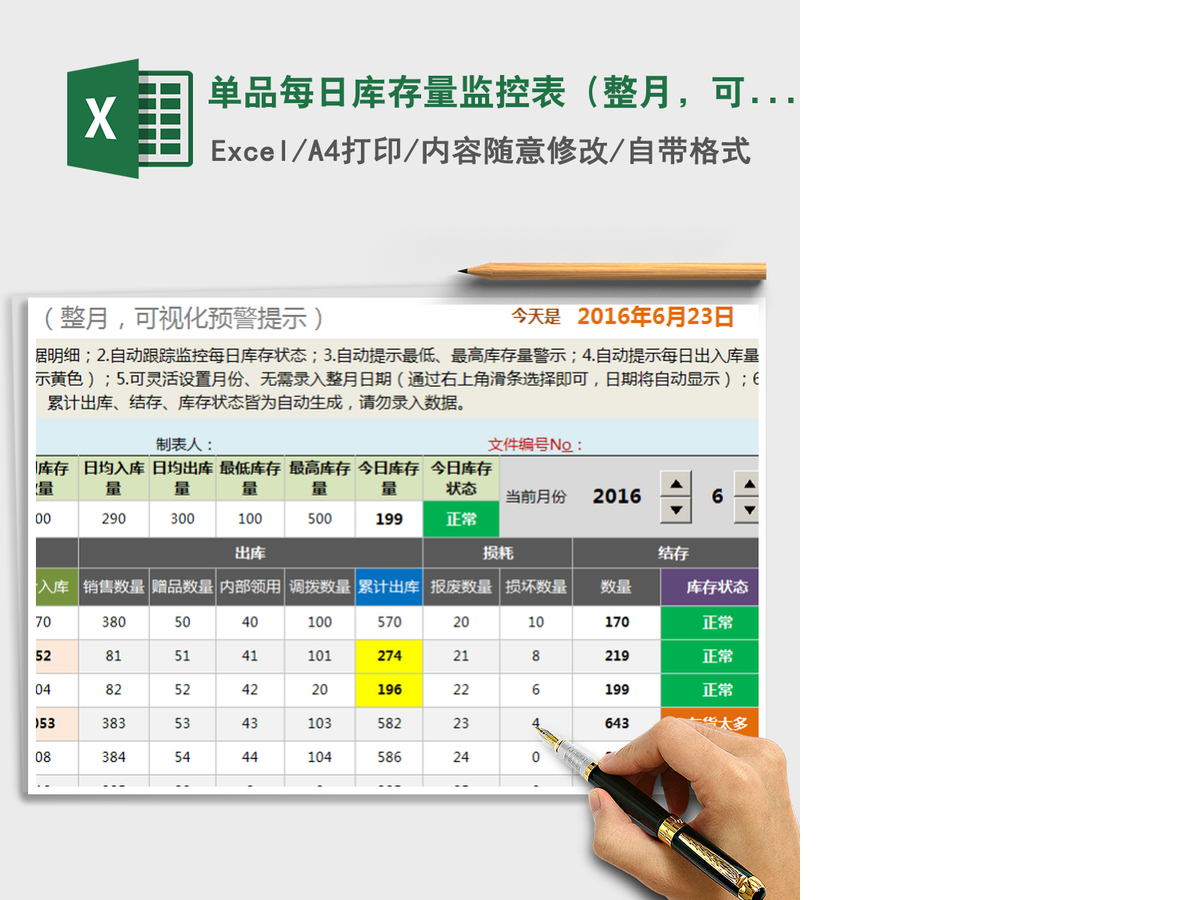Select the yellow highlighted 196 cell
Viewport: 1200px width, 900px height.
click(389, 690)
